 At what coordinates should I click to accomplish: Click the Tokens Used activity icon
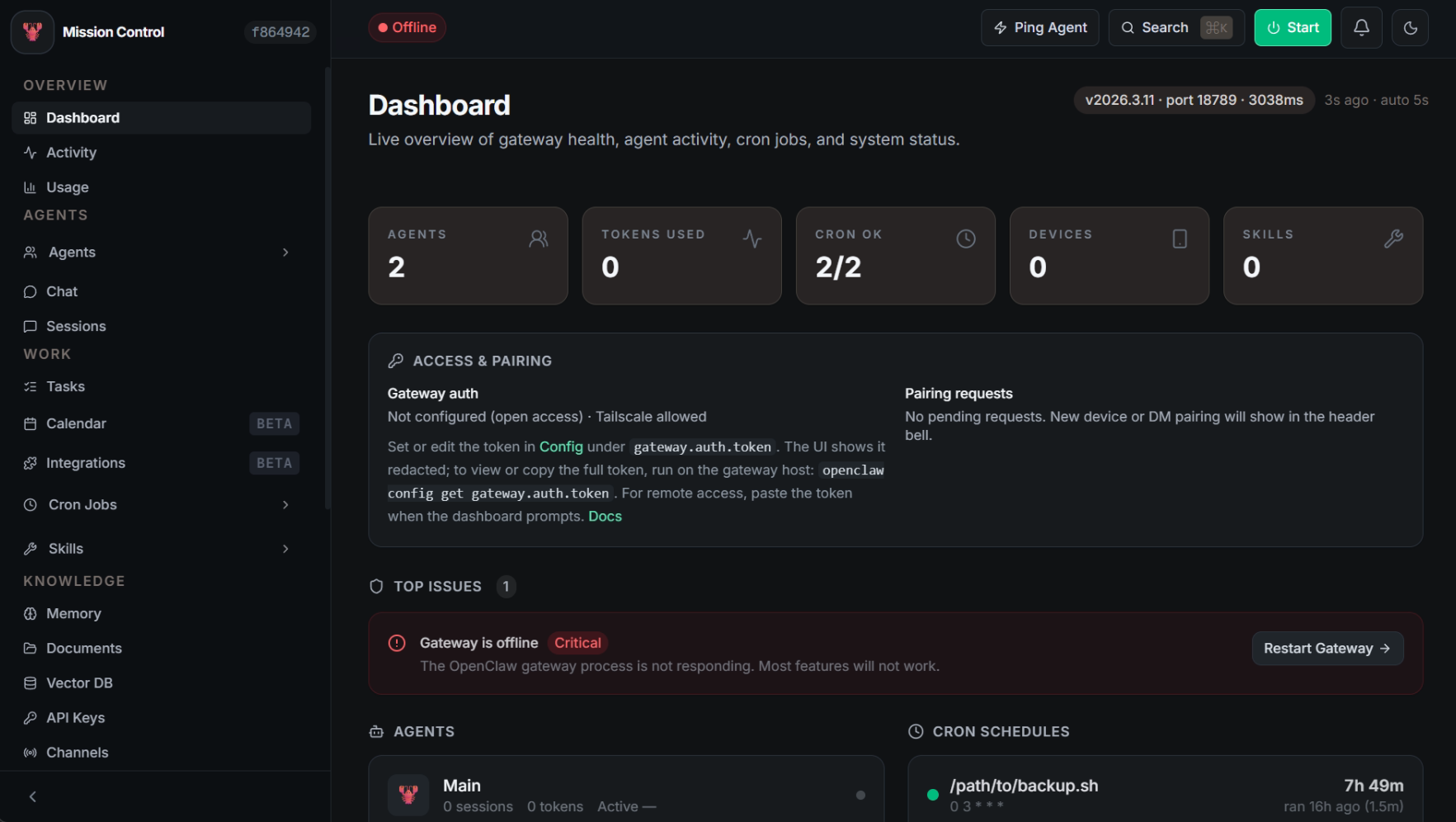click(752, 239)
